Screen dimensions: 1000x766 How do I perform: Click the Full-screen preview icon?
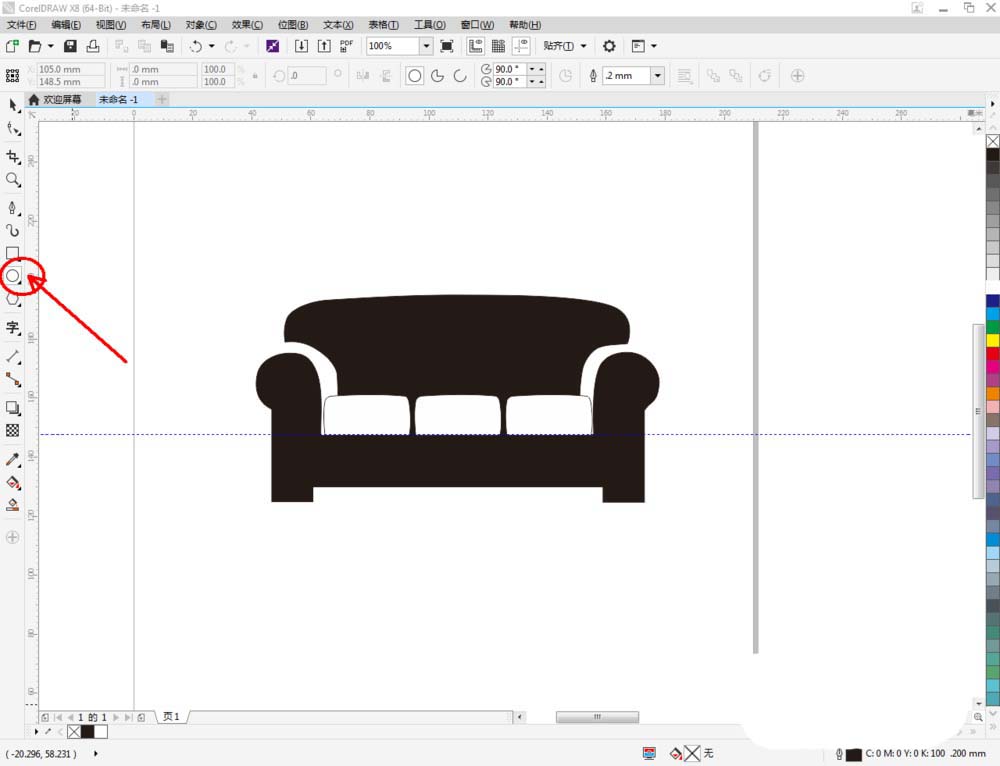tap(447, 46)
